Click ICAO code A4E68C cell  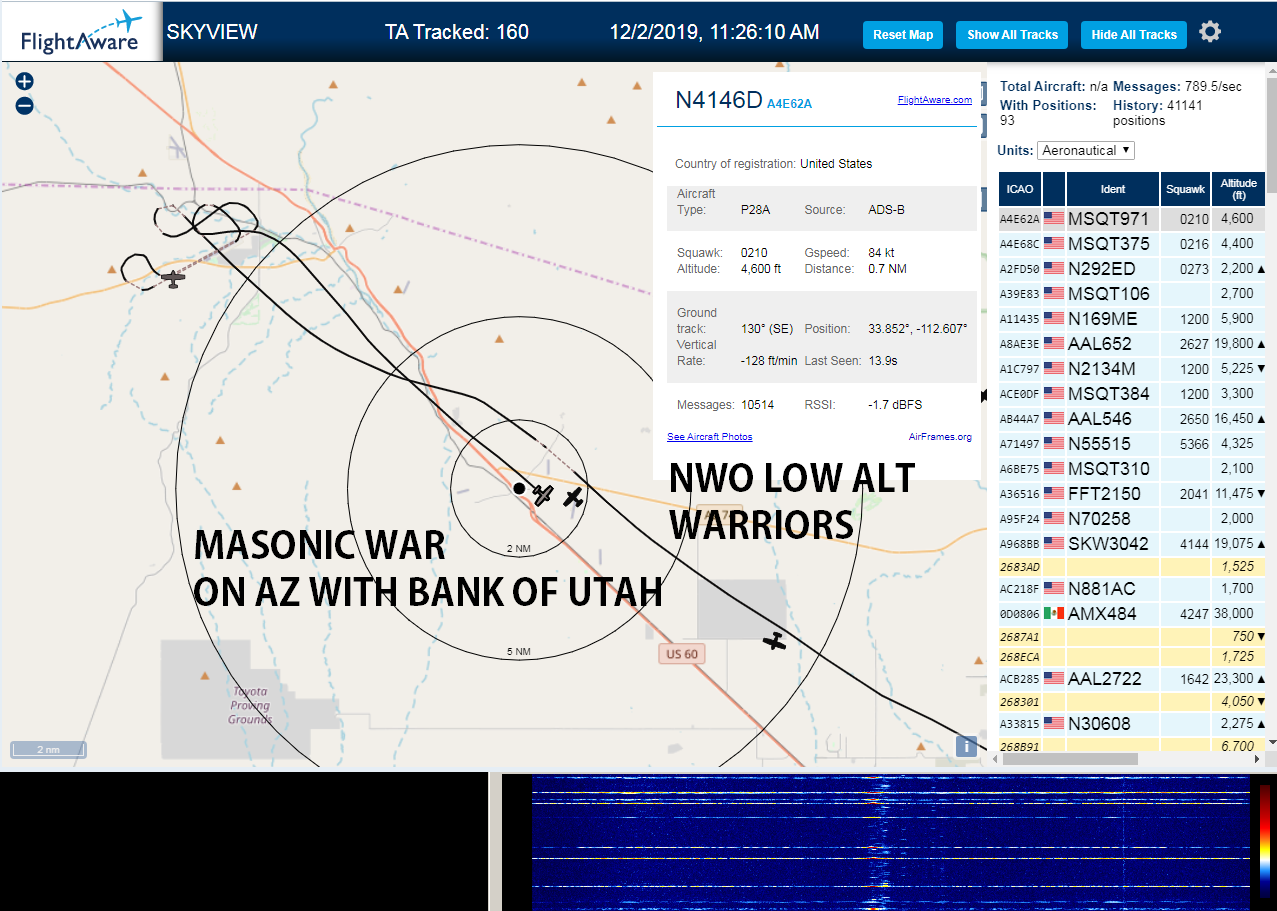[1019, 243]
